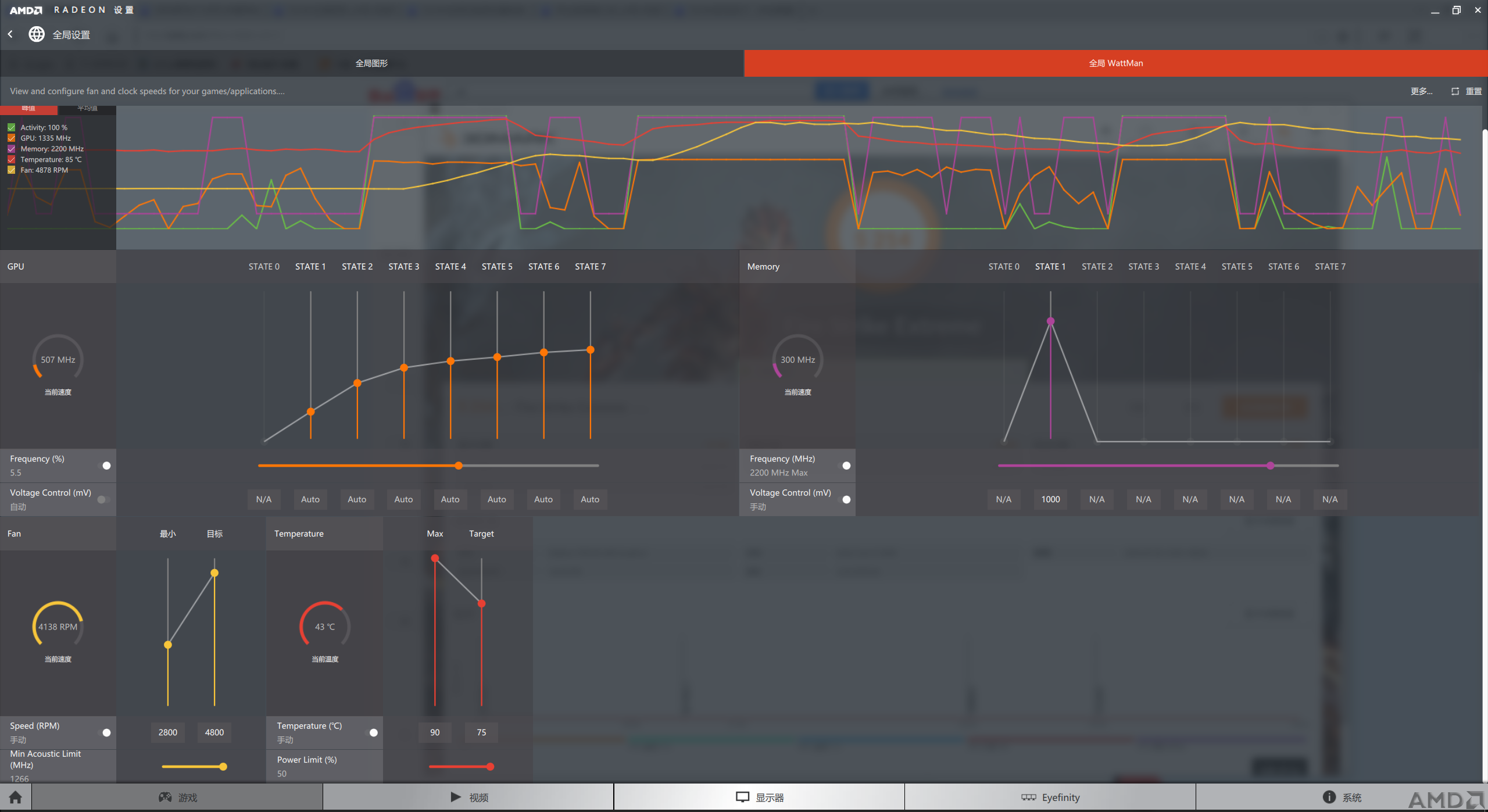Click Memory STATE 4 column header

(1190, 267)
